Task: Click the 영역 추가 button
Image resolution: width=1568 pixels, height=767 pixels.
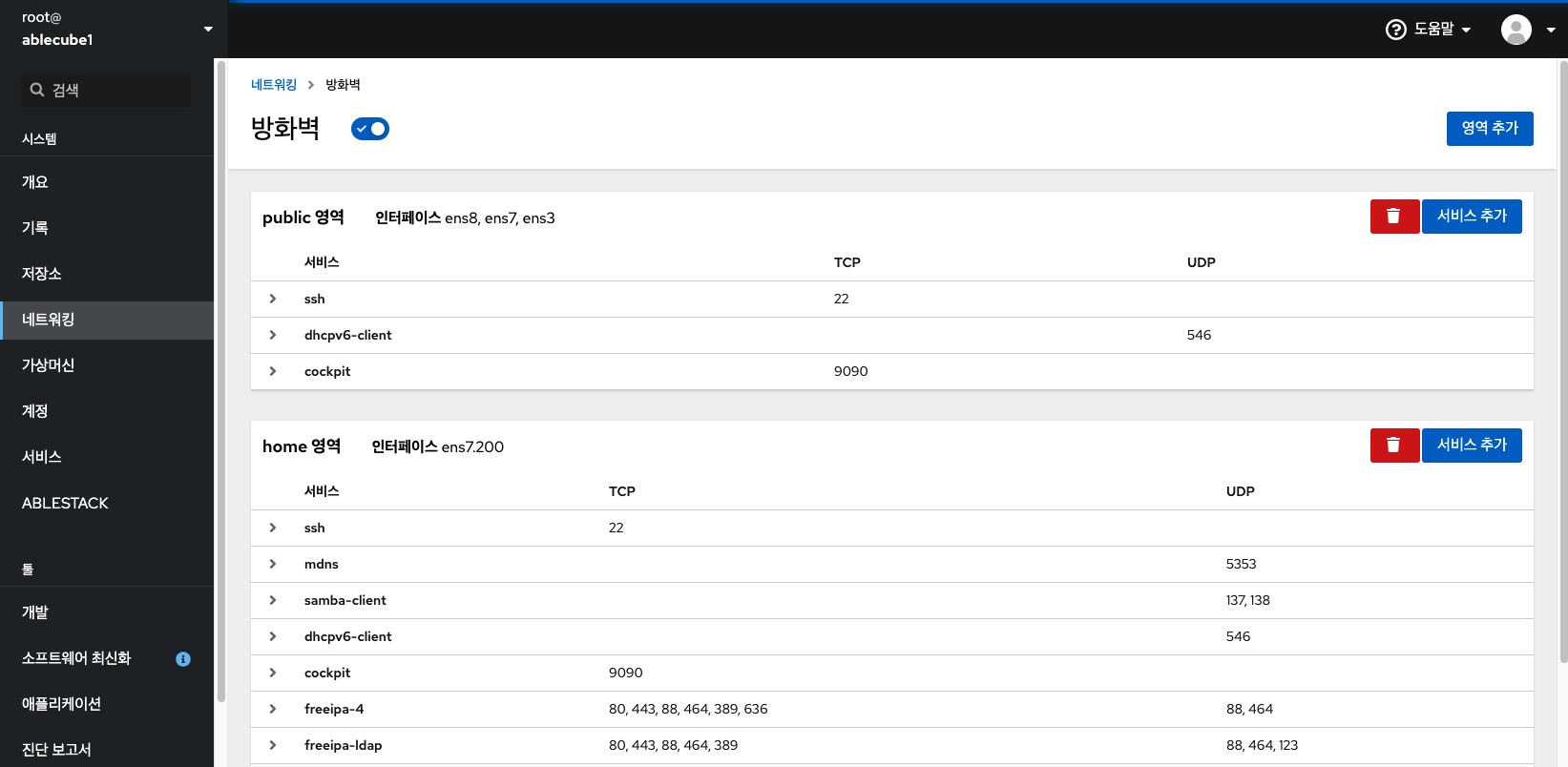Action: (1490, 129)
